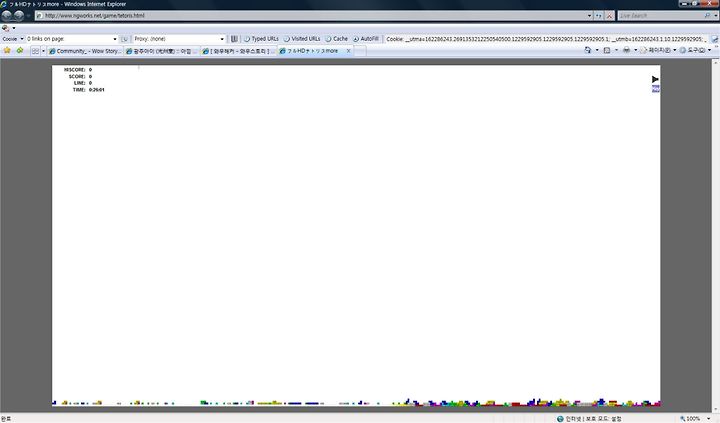Click the Typed URLs button

click(x=261, y=39)
